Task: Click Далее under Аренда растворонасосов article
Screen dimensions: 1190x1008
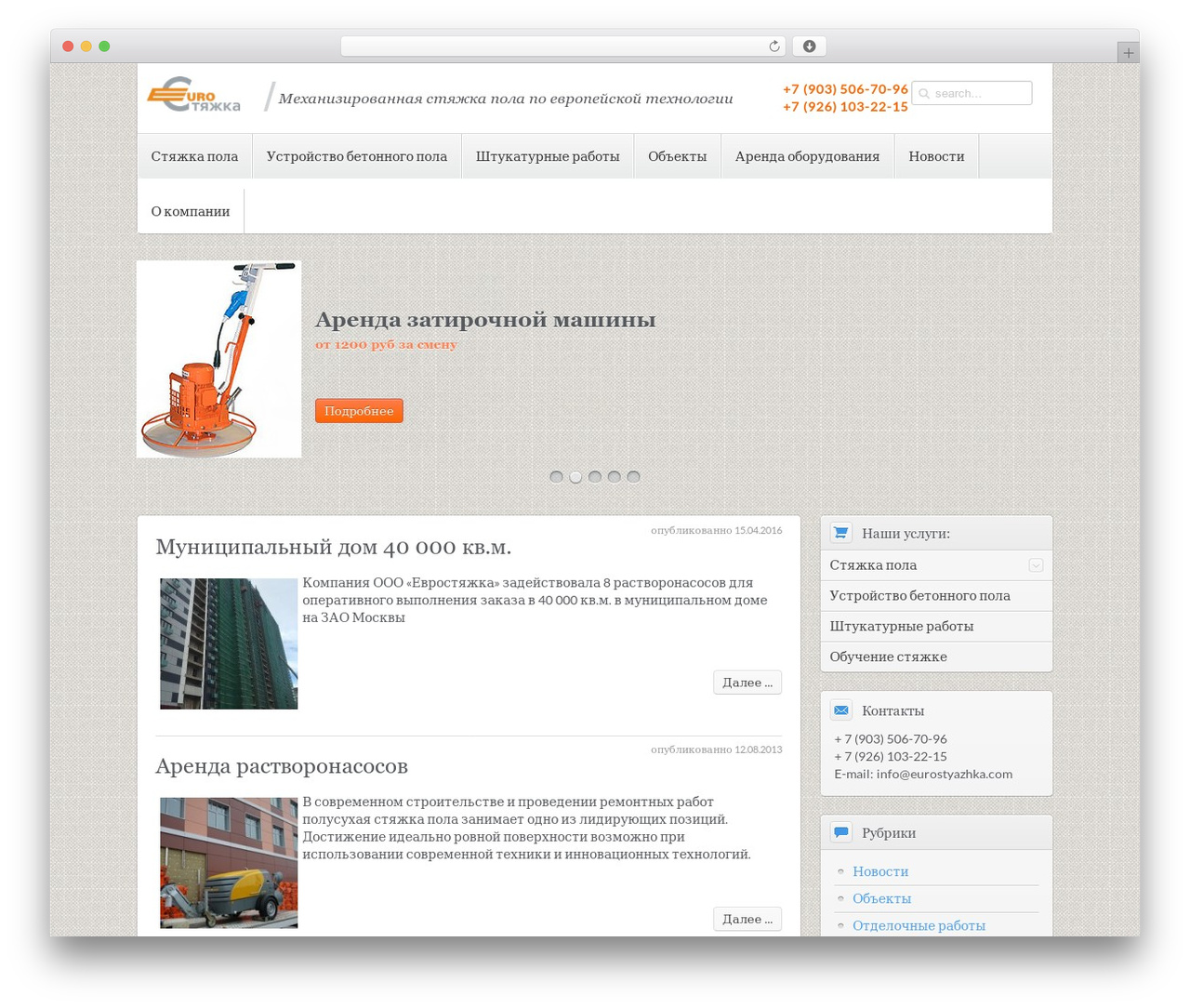Action: tap(747, 919)
